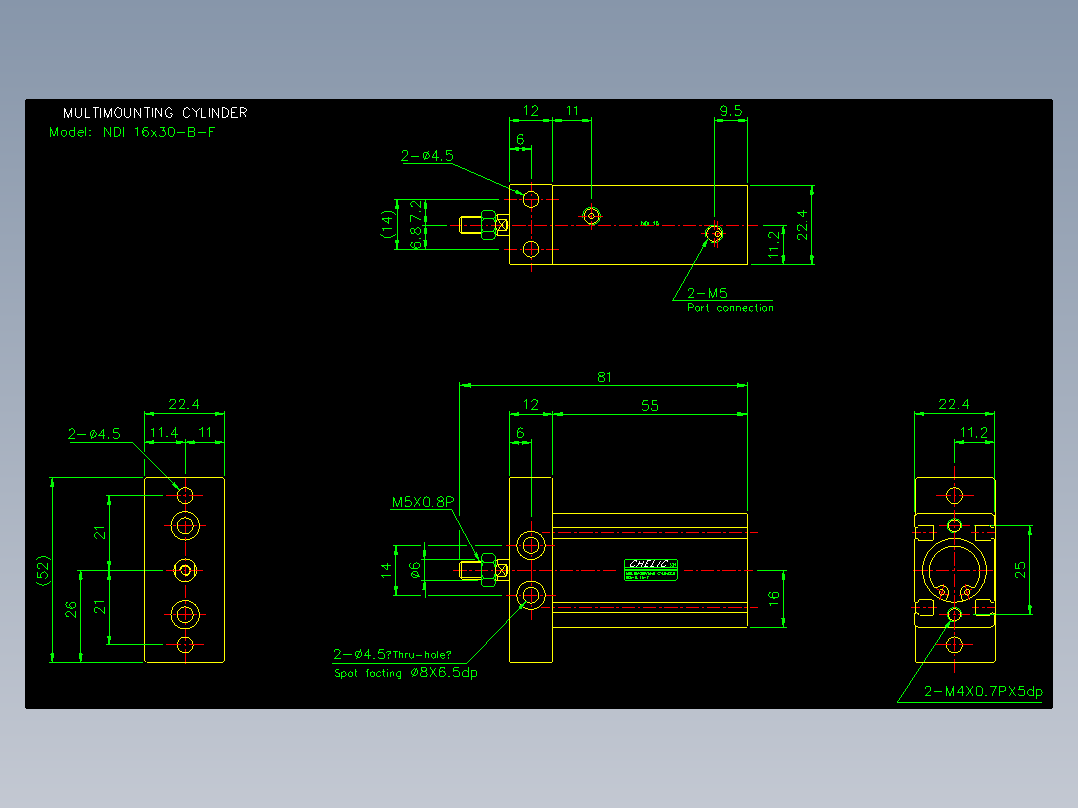Select the 12 dimension next to 55

pos(531,404)
